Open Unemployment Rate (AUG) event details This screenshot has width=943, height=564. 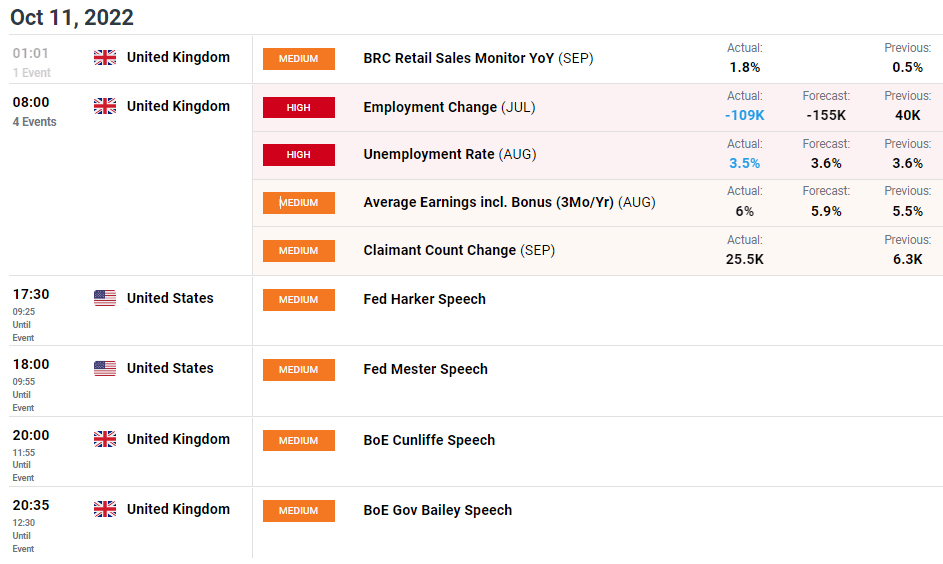450,155
